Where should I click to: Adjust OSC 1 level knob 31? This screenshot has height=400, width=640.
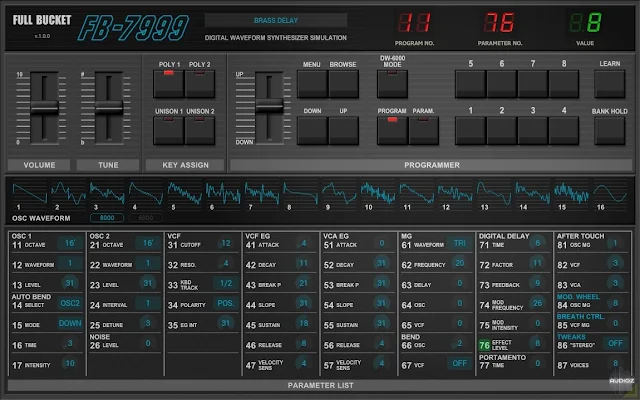click(70, 283)
